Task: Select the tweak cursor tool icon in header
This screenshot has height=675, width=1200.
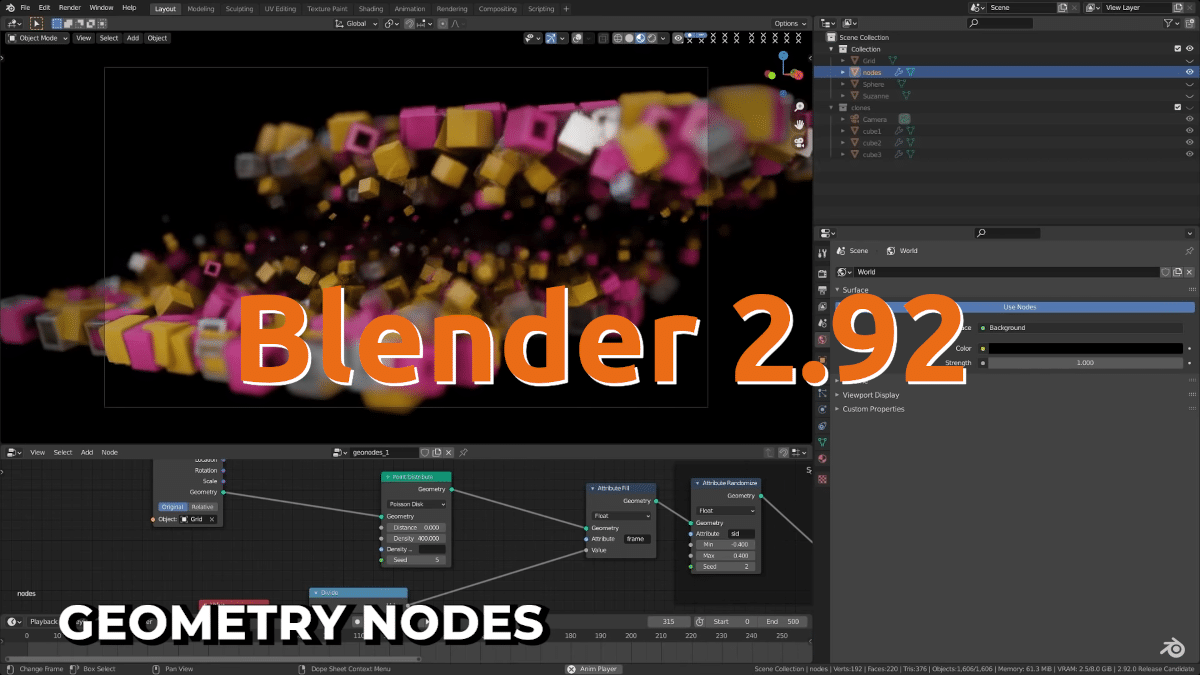Action: click(37, 23)
